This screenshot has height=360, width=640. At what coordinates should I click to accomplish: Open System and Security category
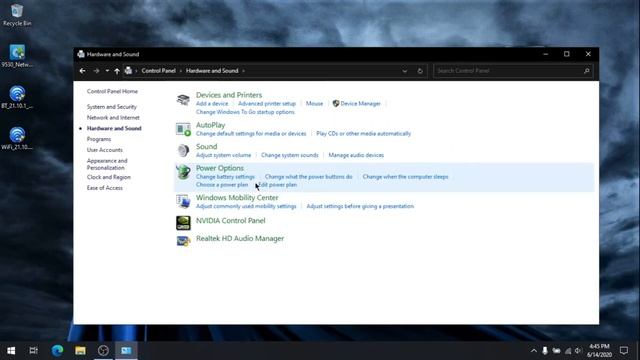112,107
